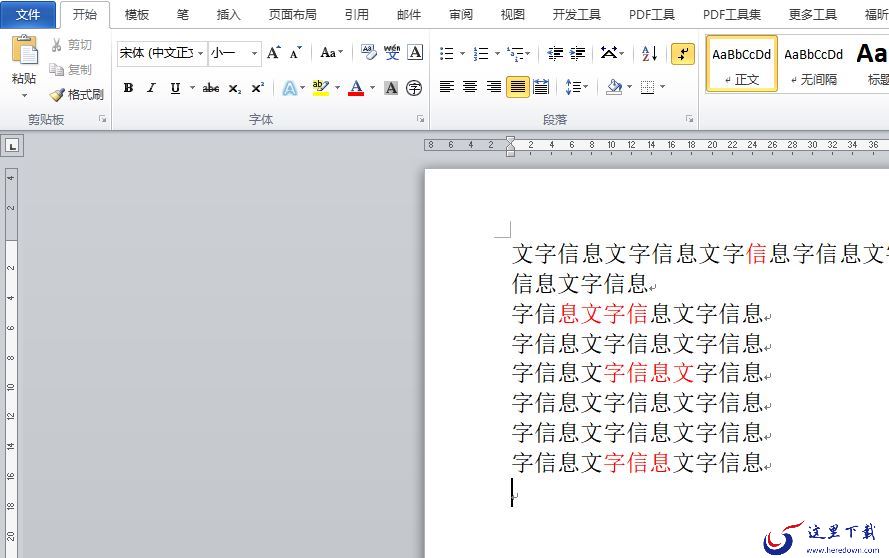This screenshot has height=558, width=889.
Task: Increase the paragraph indent
Action: click(578, 53)
